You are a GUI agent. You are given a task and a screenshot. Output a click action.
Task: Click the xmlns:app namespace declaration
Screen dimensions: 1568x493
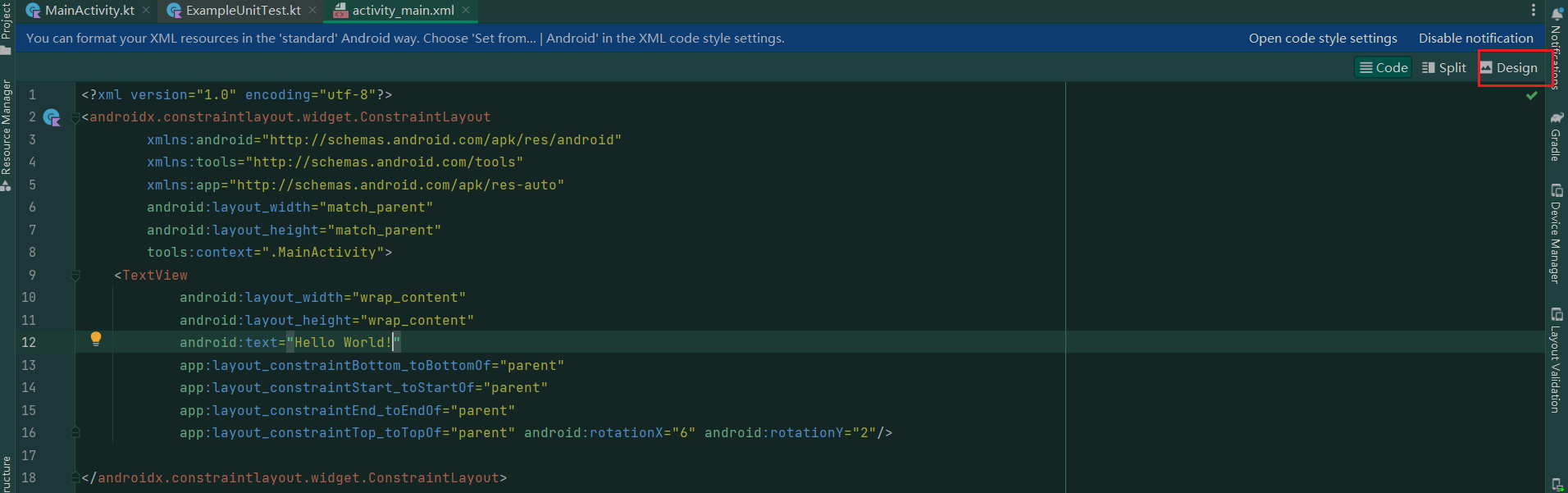(x=355, y=185)
